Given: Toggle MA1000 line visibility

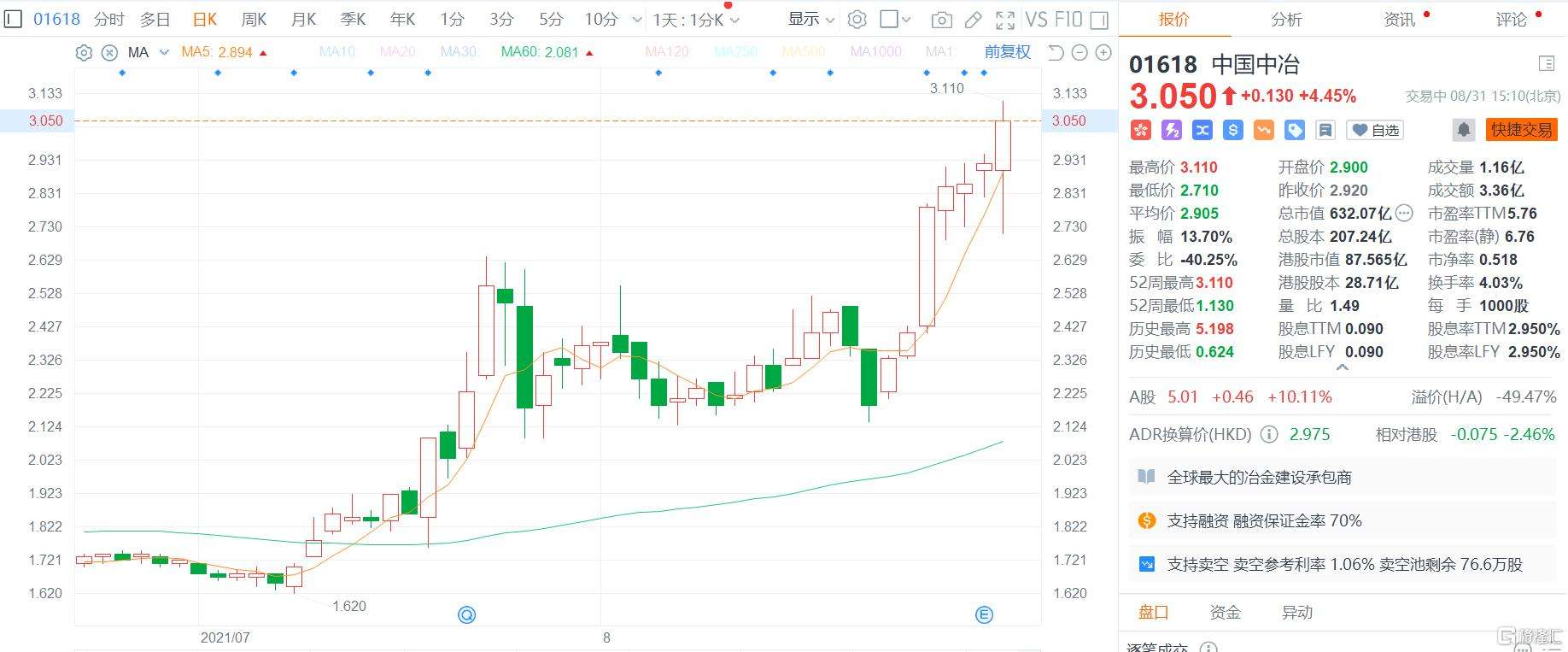Looking at the screenshot, I should point(877,52).
